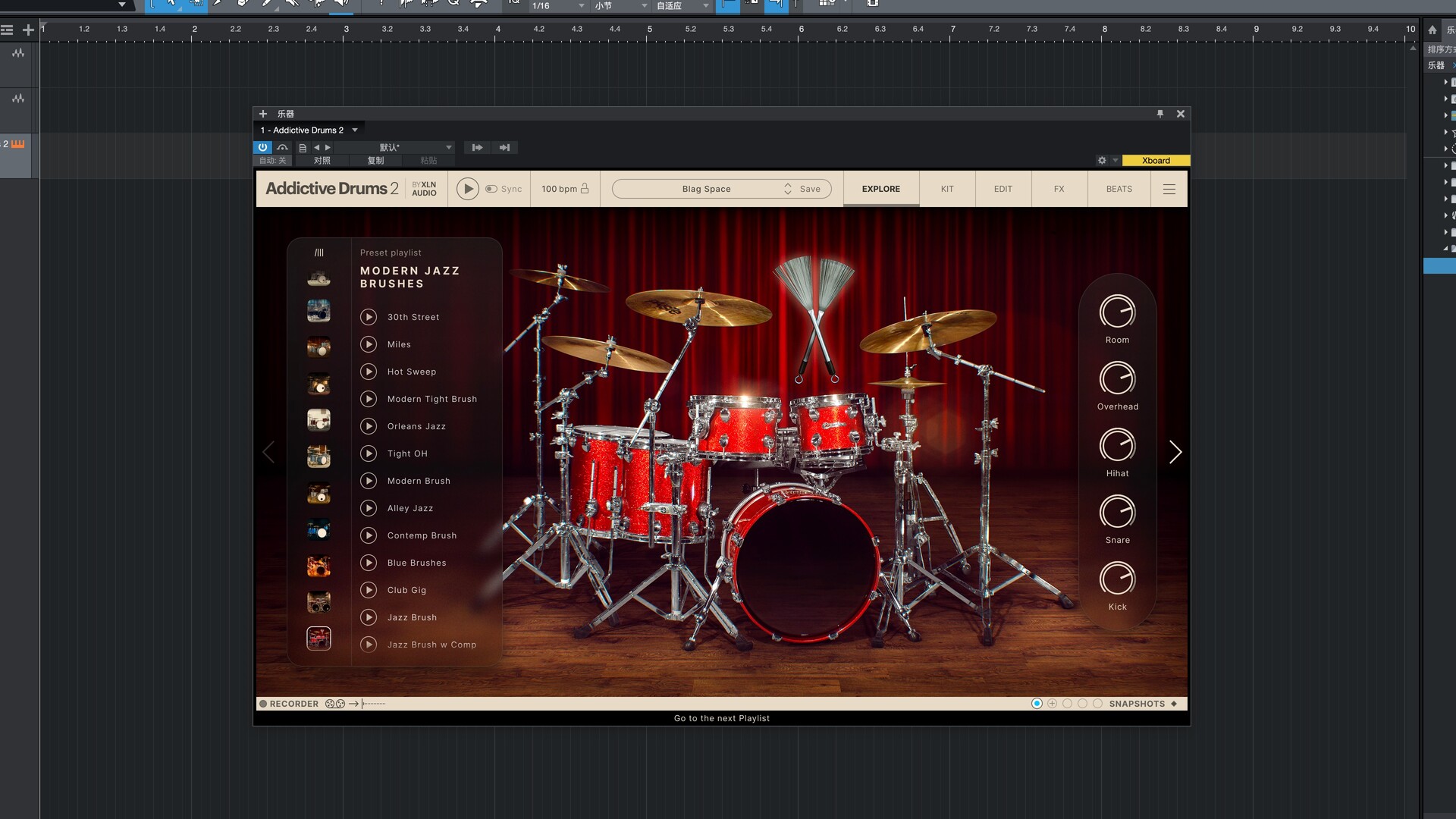1456x819 pixels.
Task: Select the highlighted red kit thumbnail
Action: 318,639
